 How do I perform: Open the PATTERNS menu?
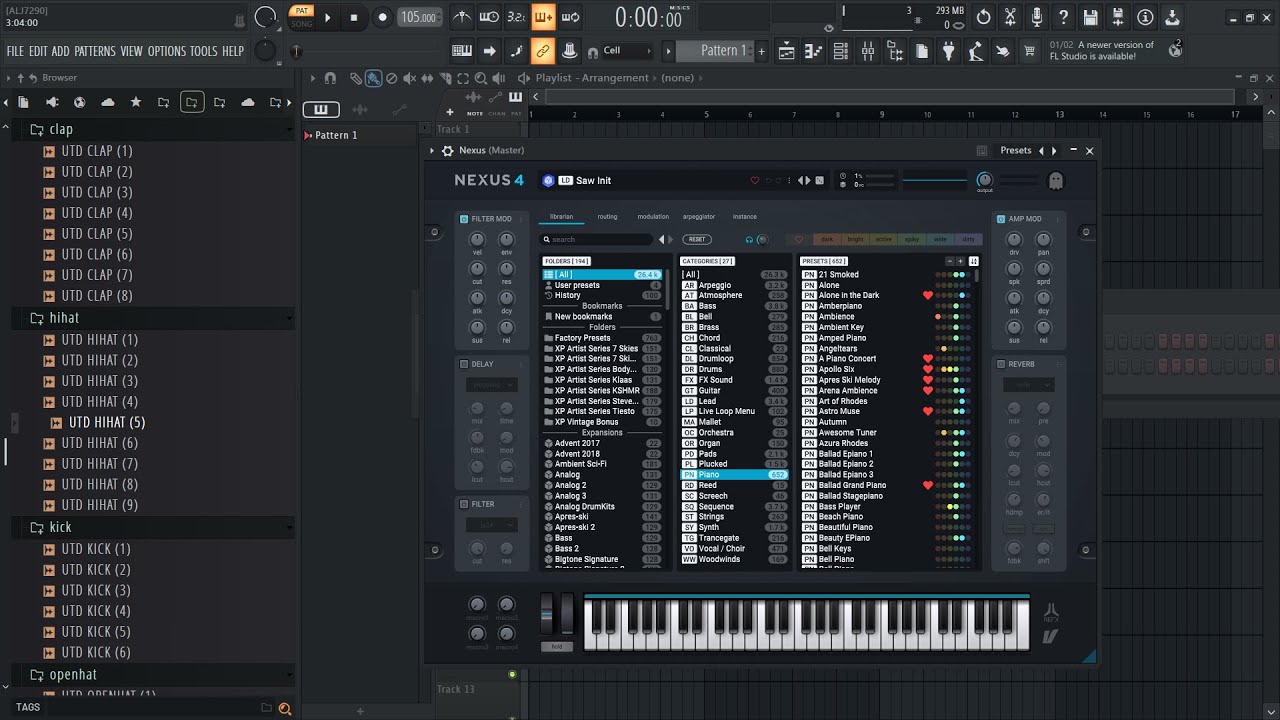click(x=95, y=51)
